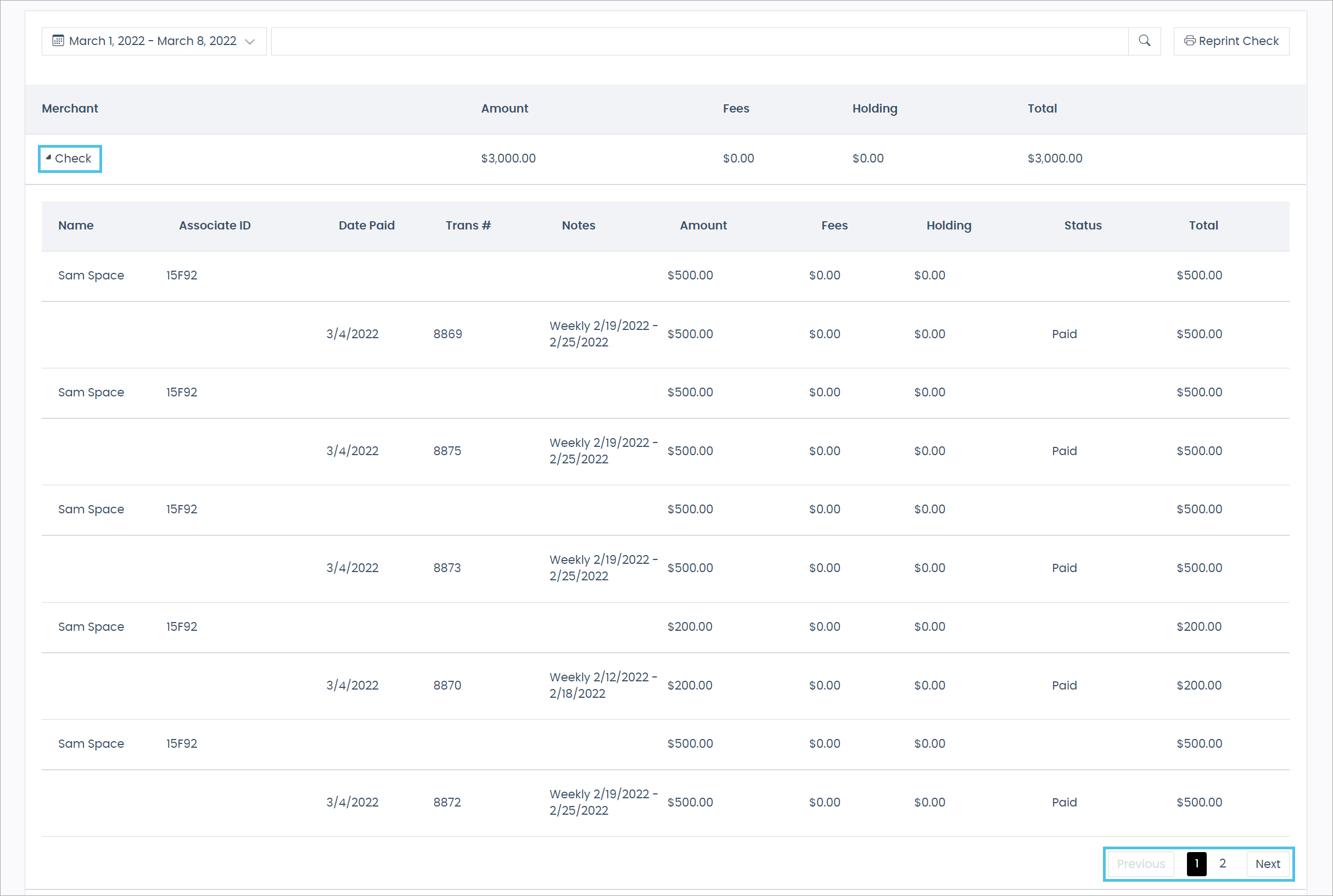
Task: Click the printer icon on Reprint Check
Action: click(1189, 41)
